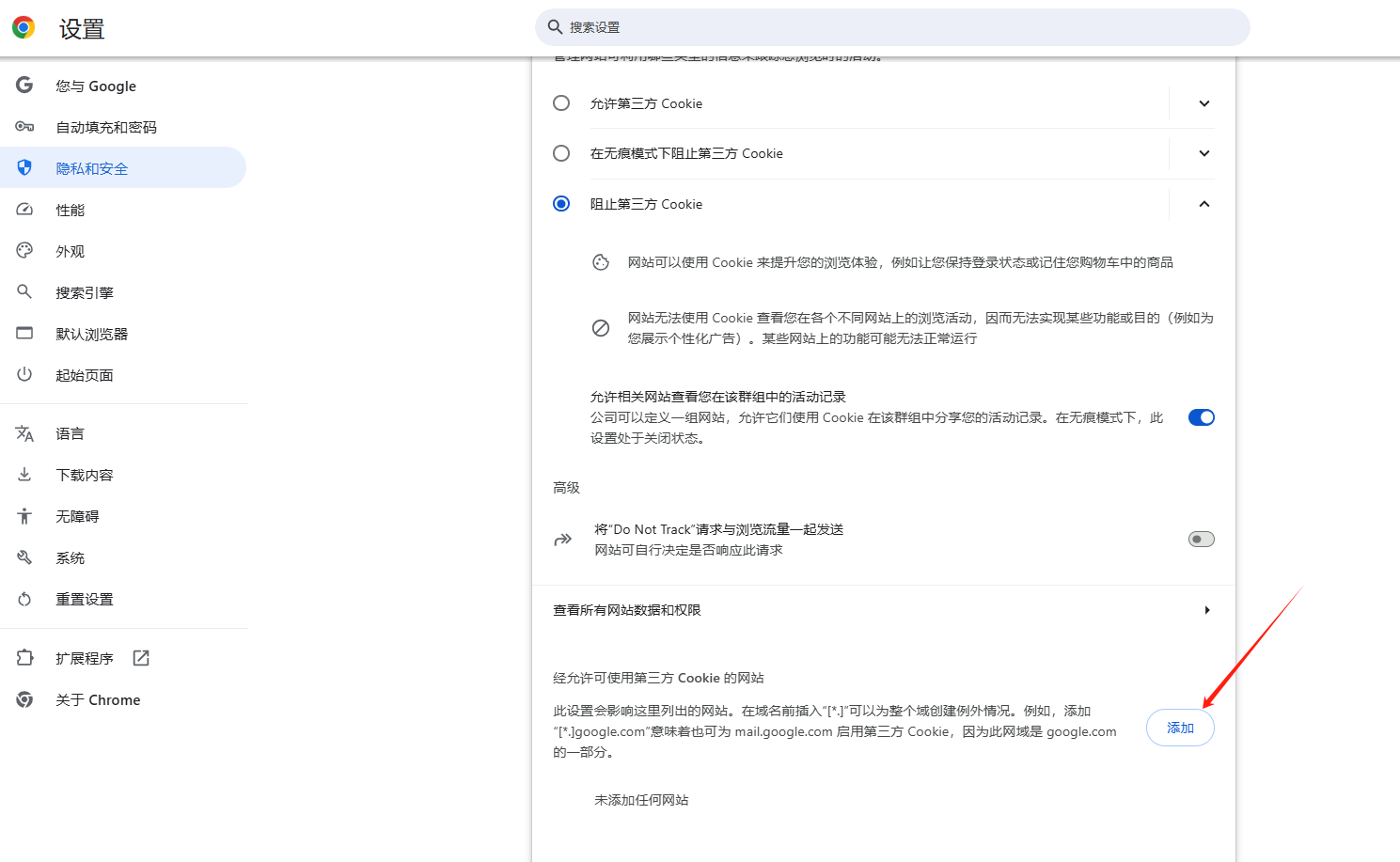
Task: Click the wrench system icon
Action: pos(24,557)
